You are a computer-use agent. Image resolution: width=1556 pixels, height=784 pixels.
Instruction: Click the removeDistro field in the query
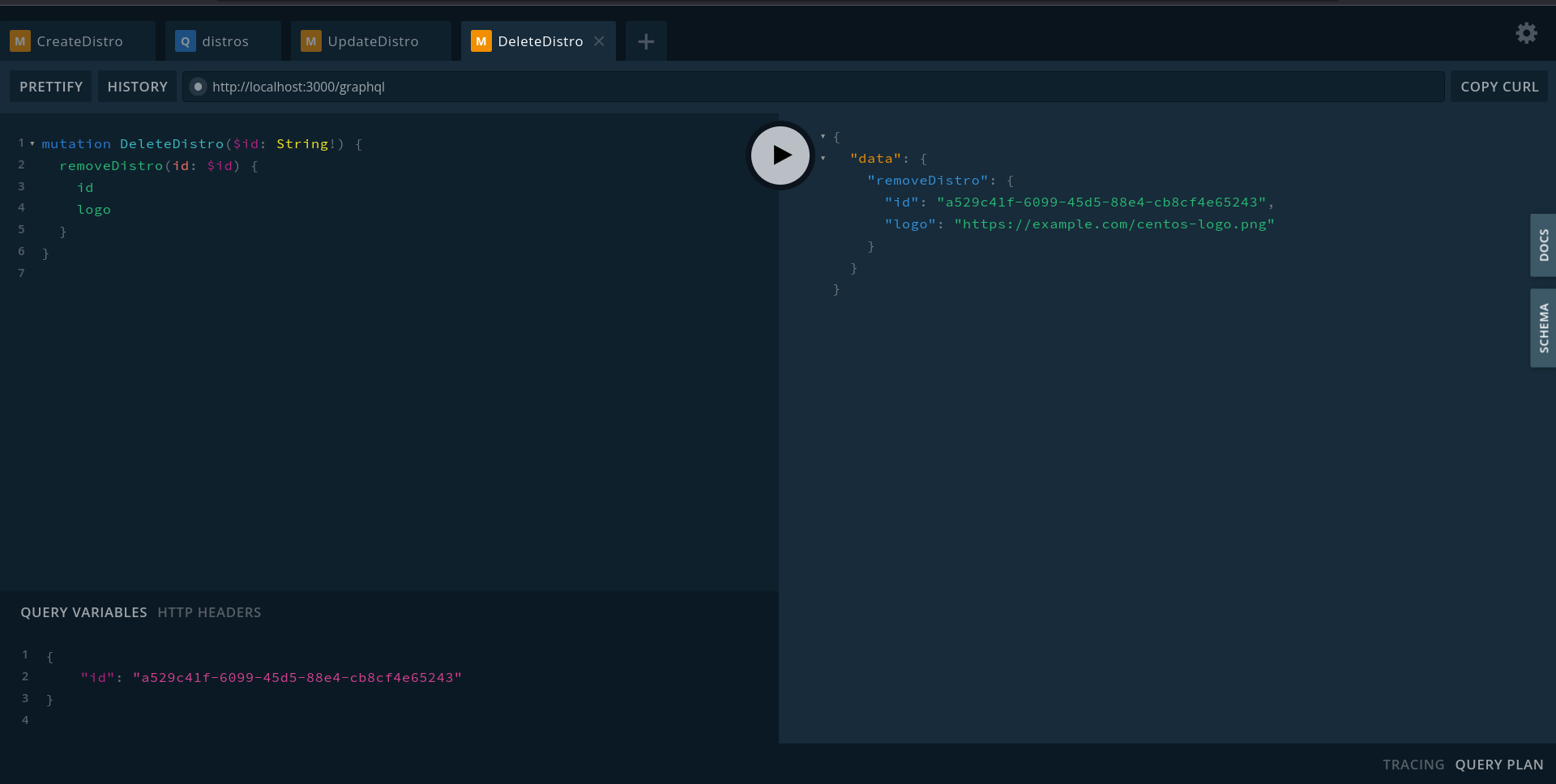111,165
